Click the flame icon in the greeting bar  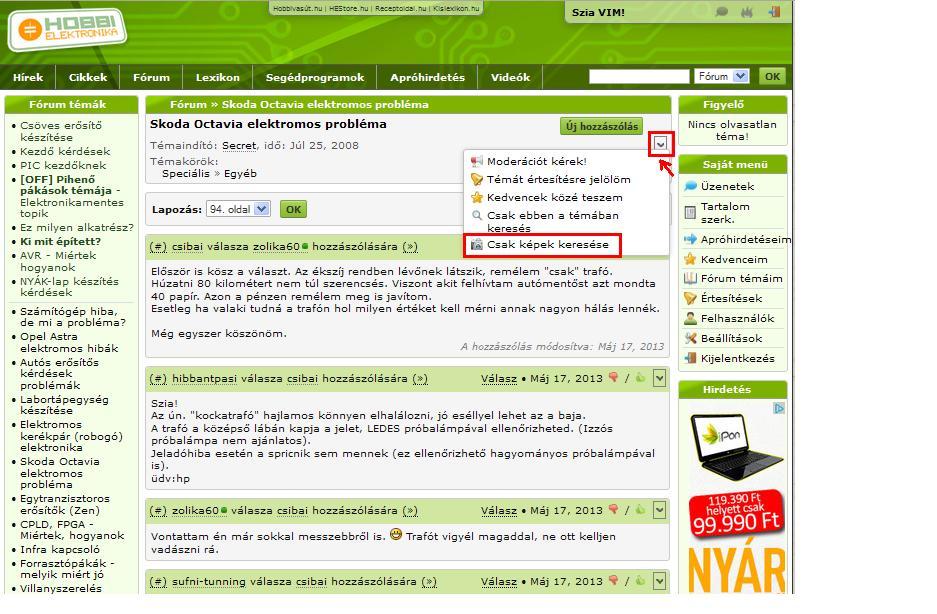tap(747, 12)
